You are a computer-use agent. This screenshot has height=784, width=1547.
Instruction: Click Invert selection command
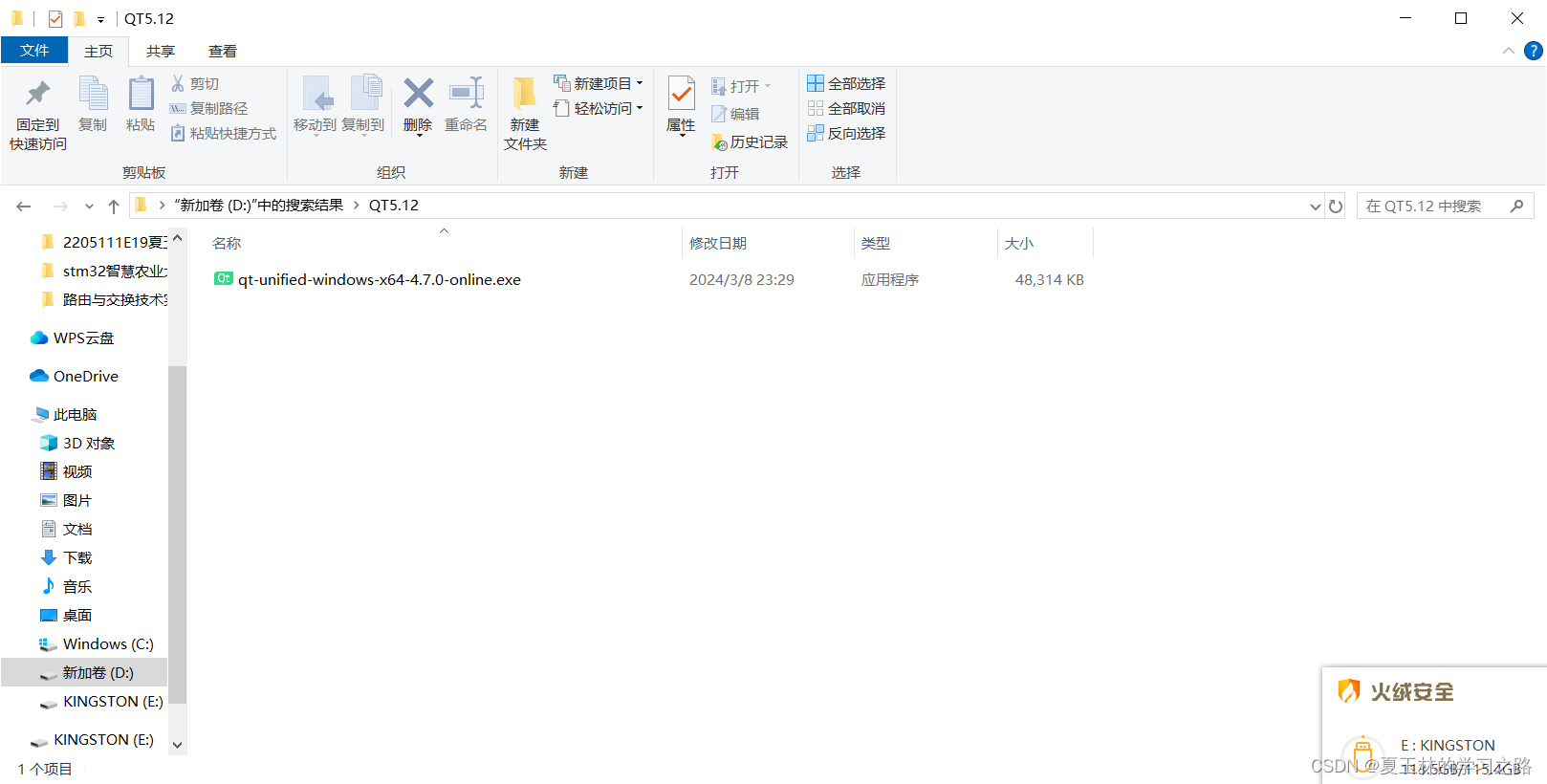[846, 134]
